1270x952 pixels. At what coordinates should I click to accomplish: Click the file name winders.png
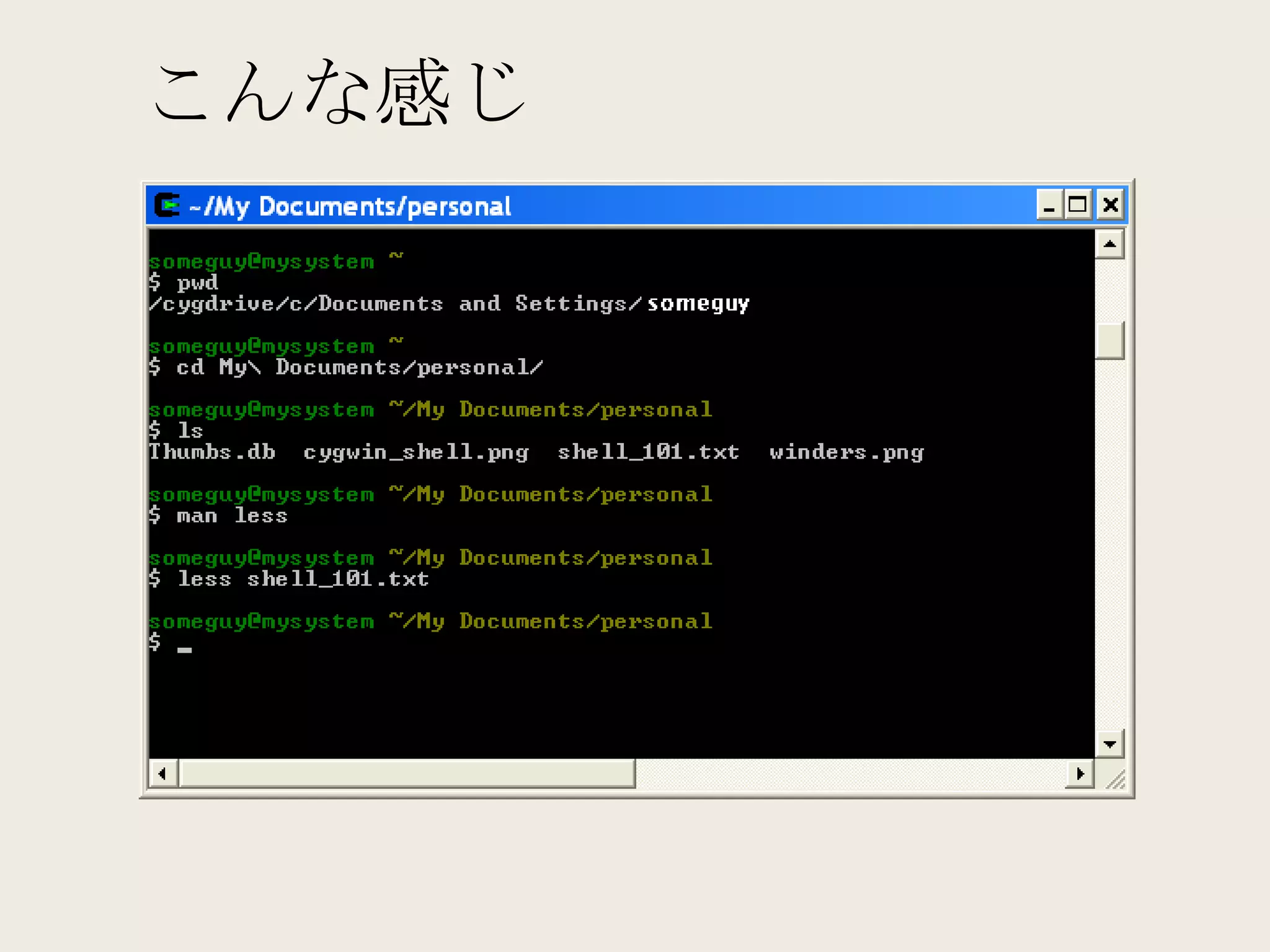click(846, 452)
